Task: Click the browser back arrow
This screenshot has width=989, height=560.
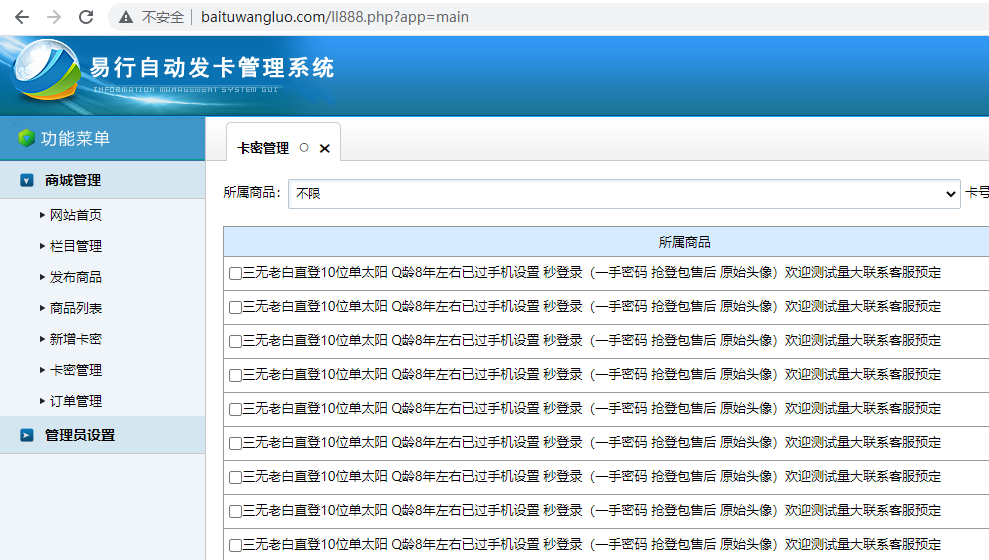Action: click(21, 17)
